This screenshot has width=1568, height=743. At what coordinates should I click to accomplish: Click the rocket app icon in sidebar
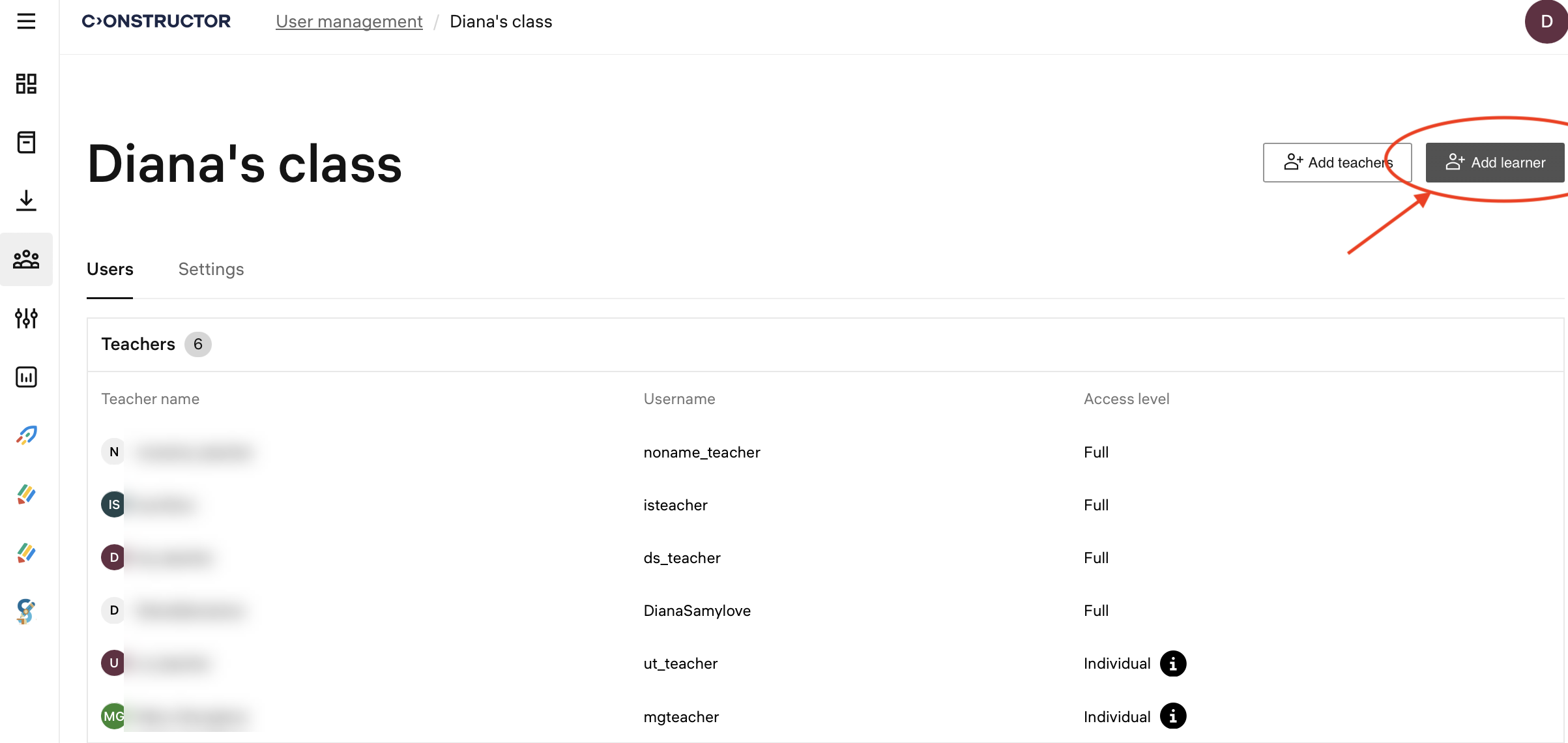[x=26, y=435]
